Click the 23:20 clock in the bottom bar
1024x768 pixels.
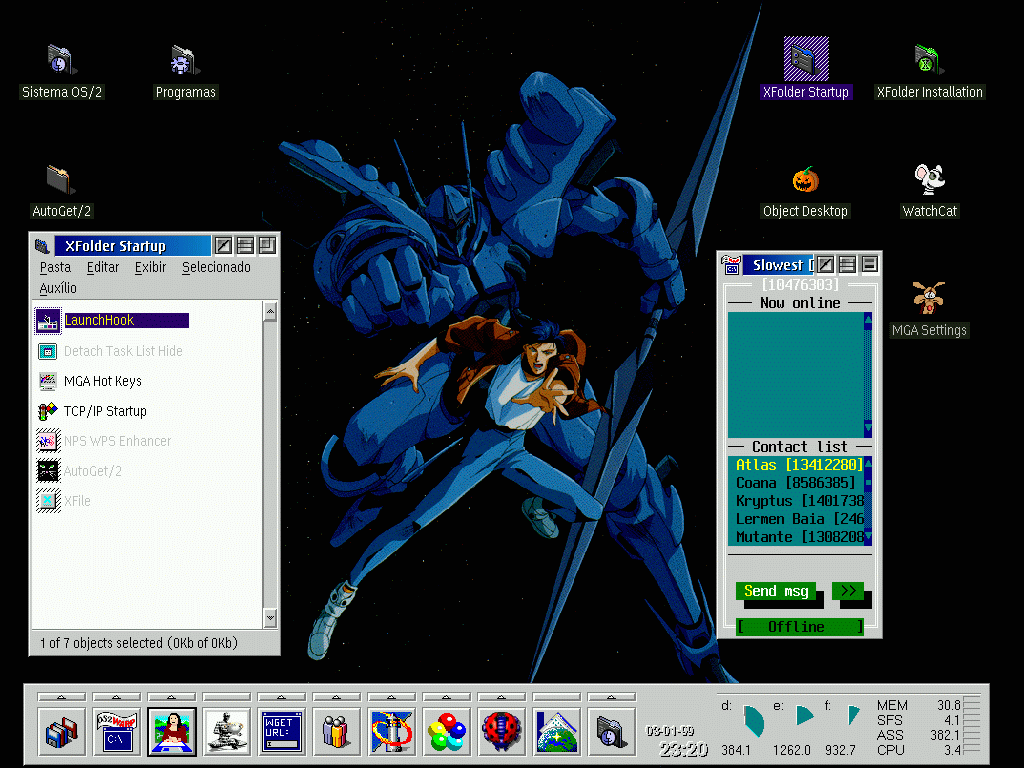(684, 750)
